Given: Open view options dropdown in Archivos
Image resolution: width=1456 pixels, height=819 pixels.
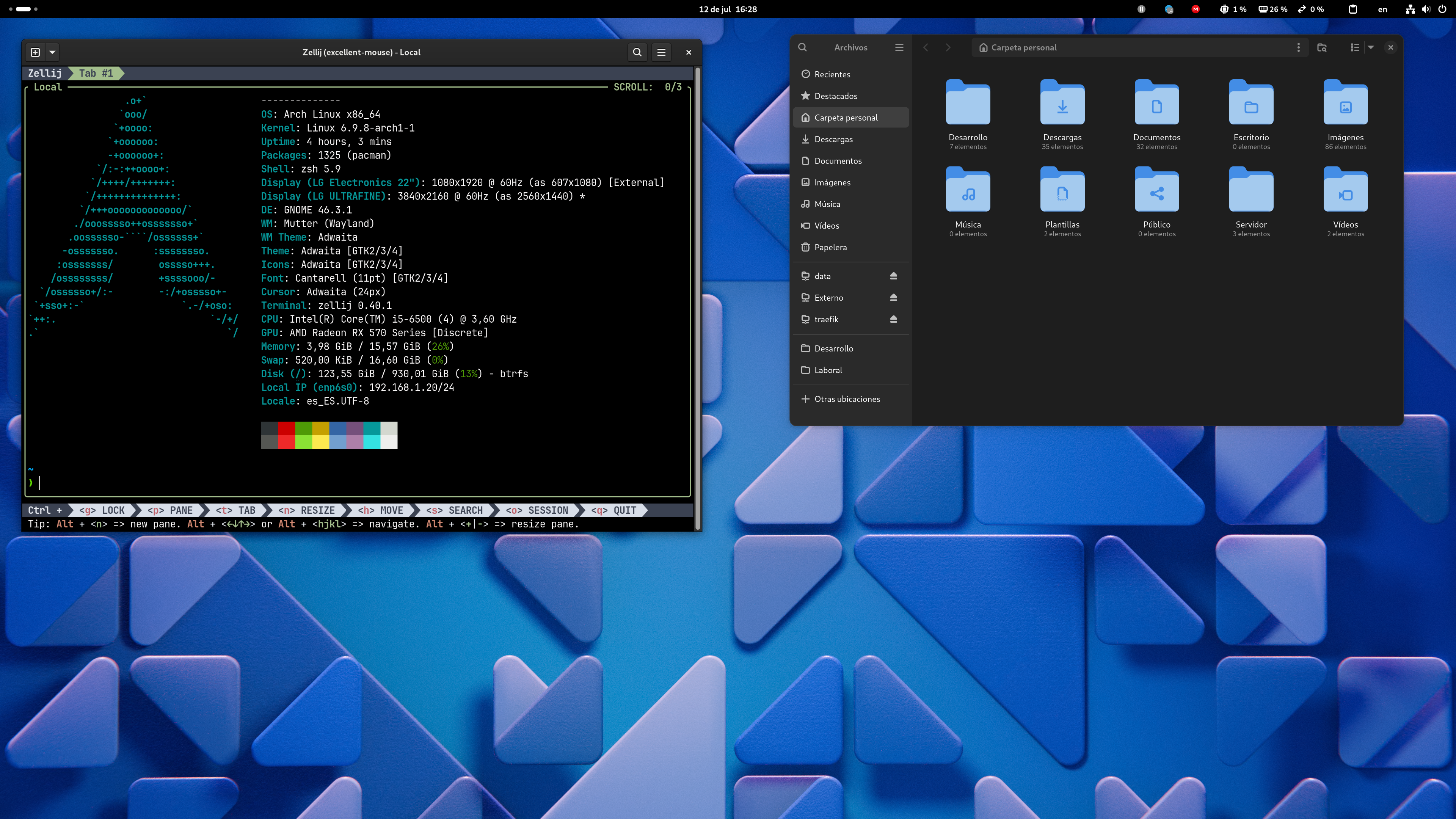Looking at the screenshot, I should tap(1371, 47).
